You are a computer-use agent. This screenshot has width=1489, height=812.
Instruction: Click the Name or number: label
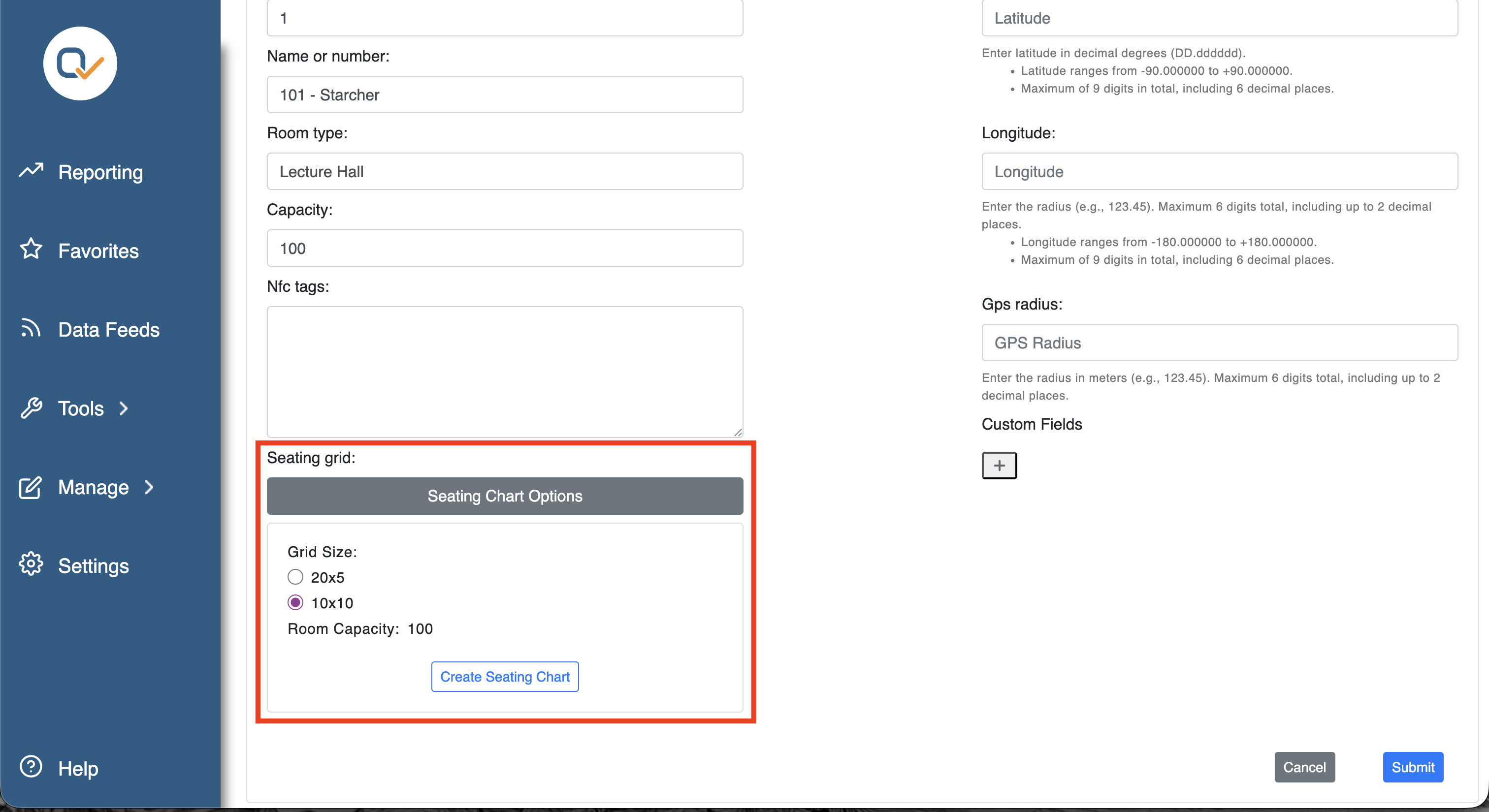point(328,56)
